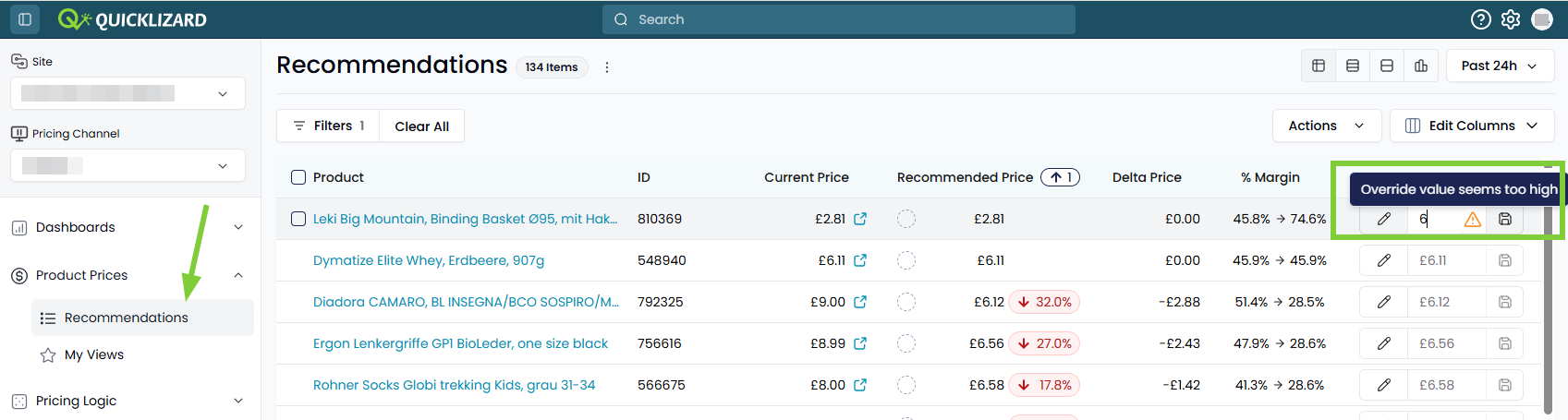Click the Clear All button

422,126
